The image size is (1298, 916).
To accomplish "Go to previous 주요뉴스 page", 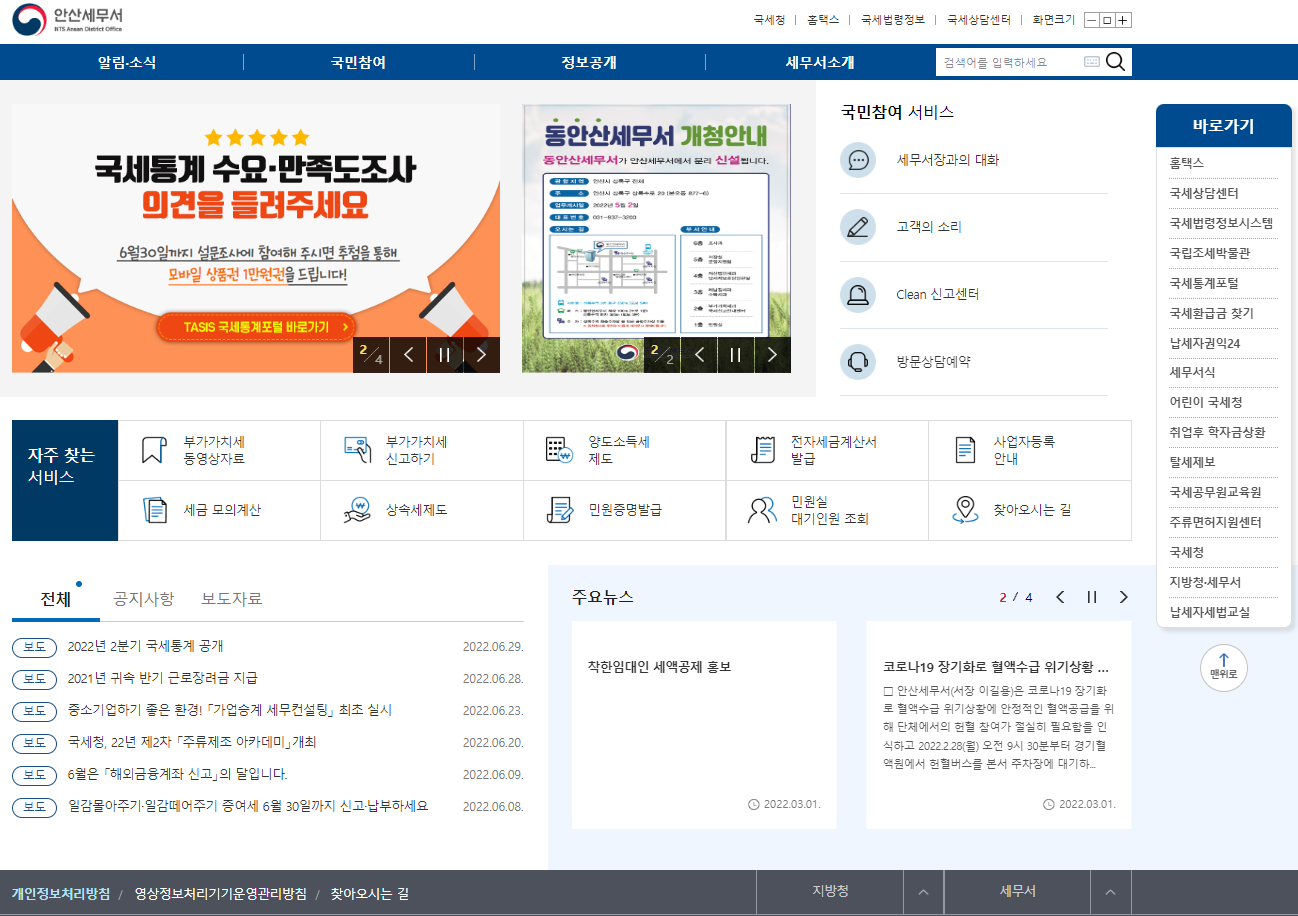I will click(1060, 597).
